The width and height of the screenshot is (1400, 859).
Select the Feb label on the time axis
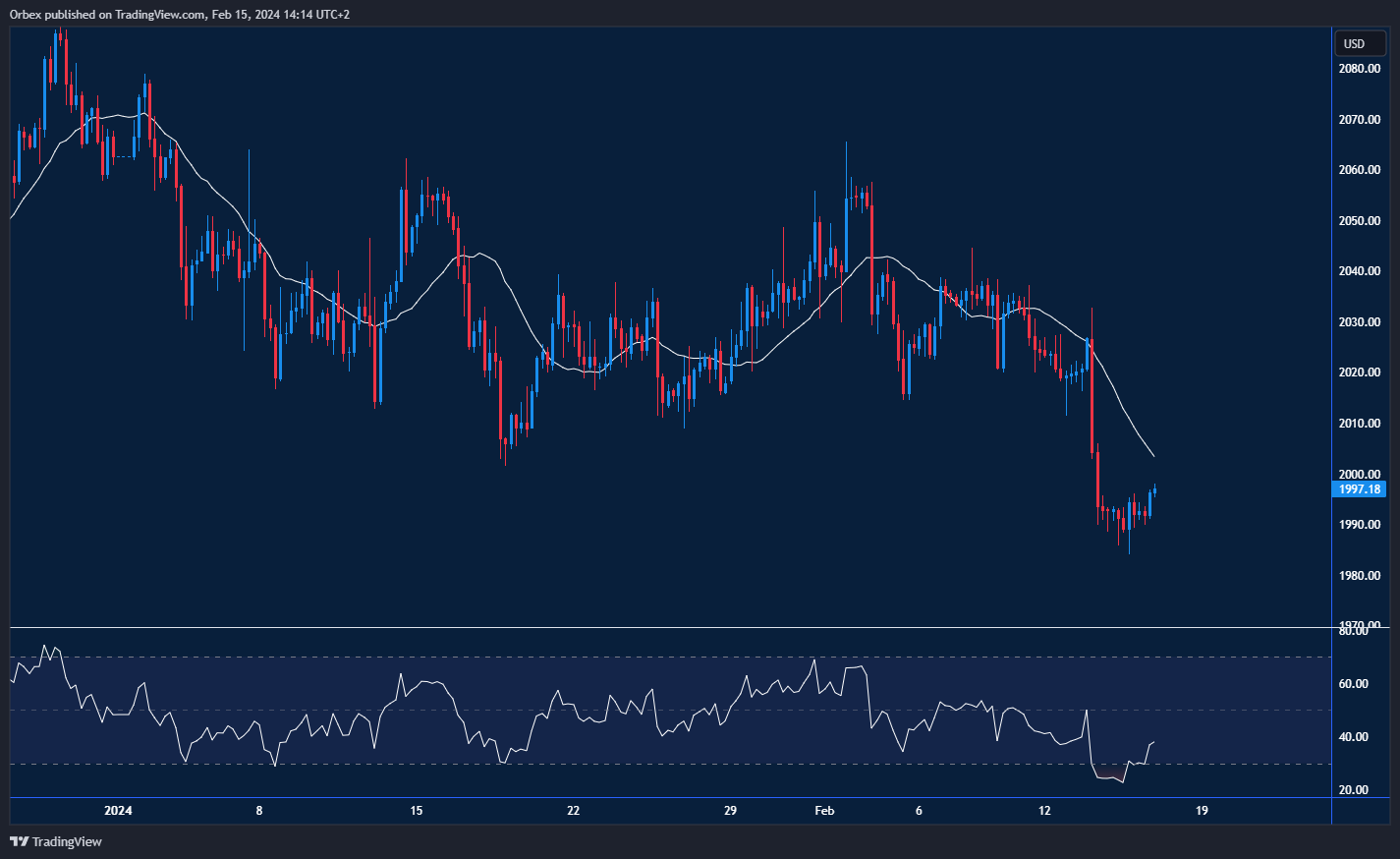point(823,811)
